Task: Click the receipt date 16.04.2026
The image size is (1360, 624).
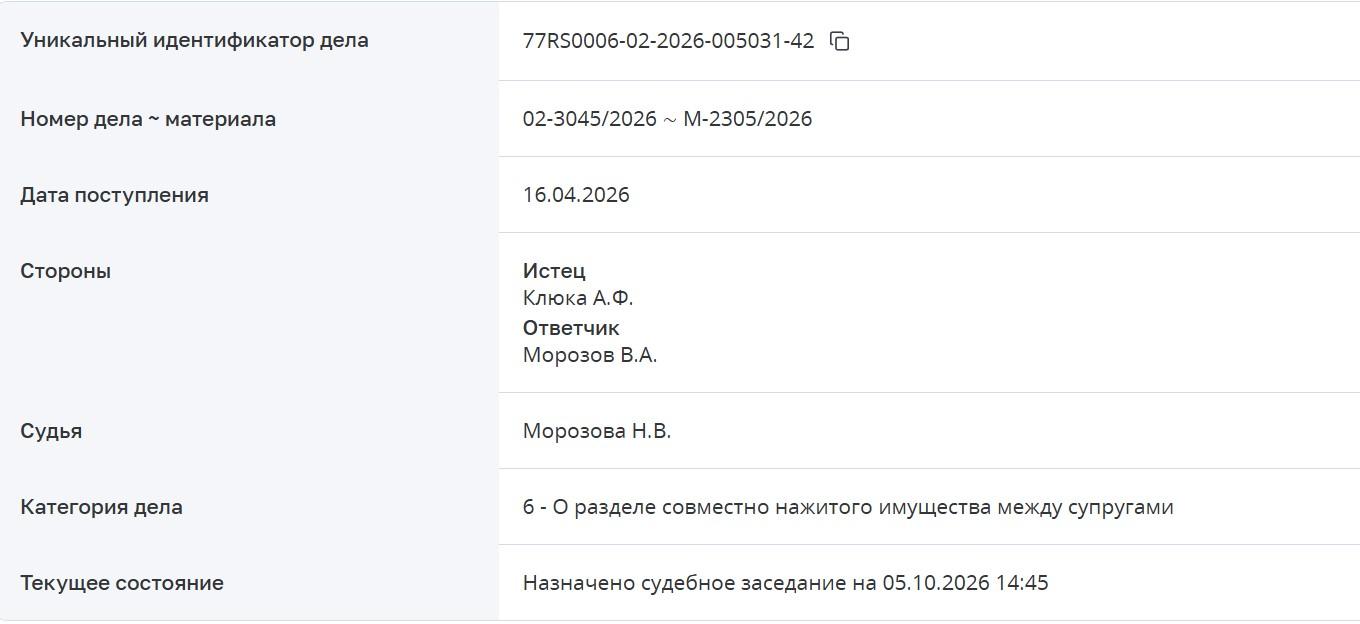Action: tap(576, 195)
